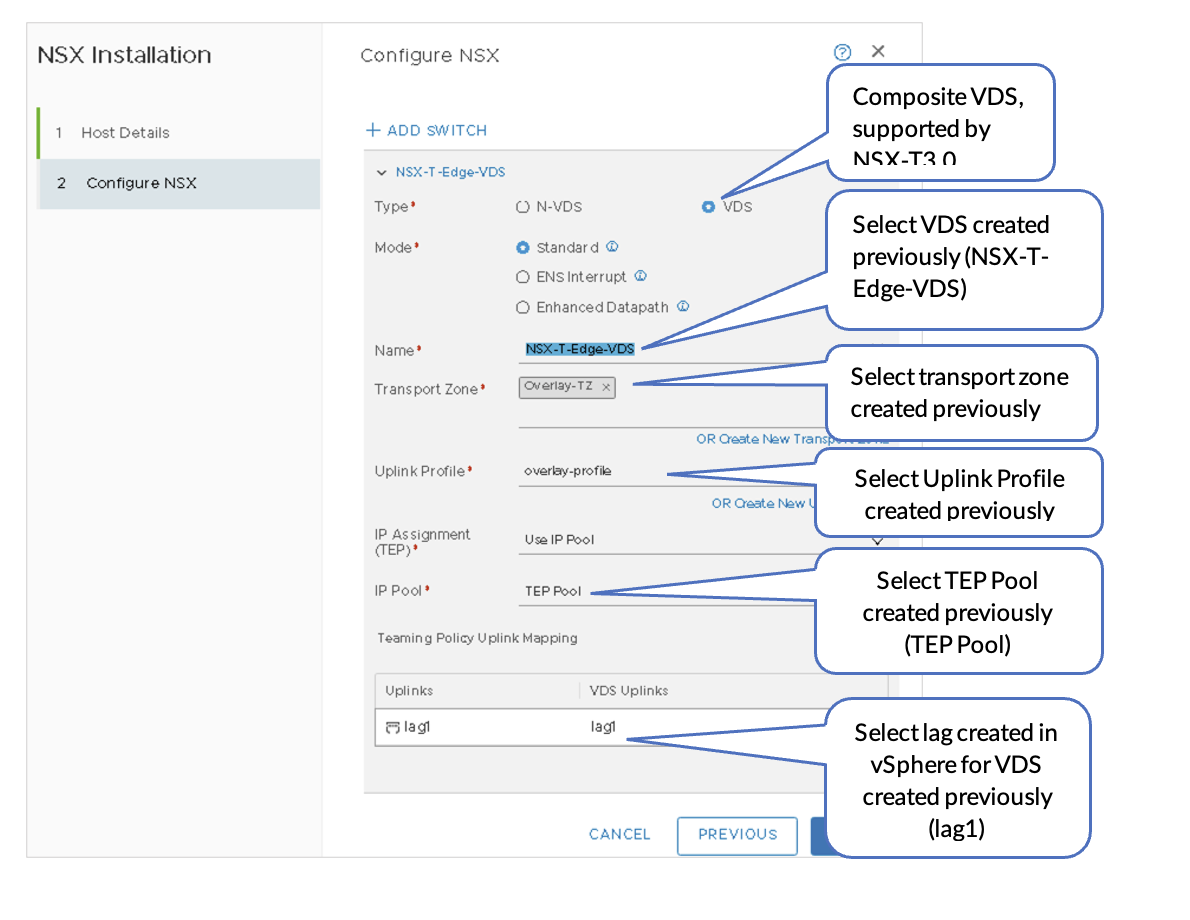
Task: Select the VDS type radio button
Action: coord(708,207)
